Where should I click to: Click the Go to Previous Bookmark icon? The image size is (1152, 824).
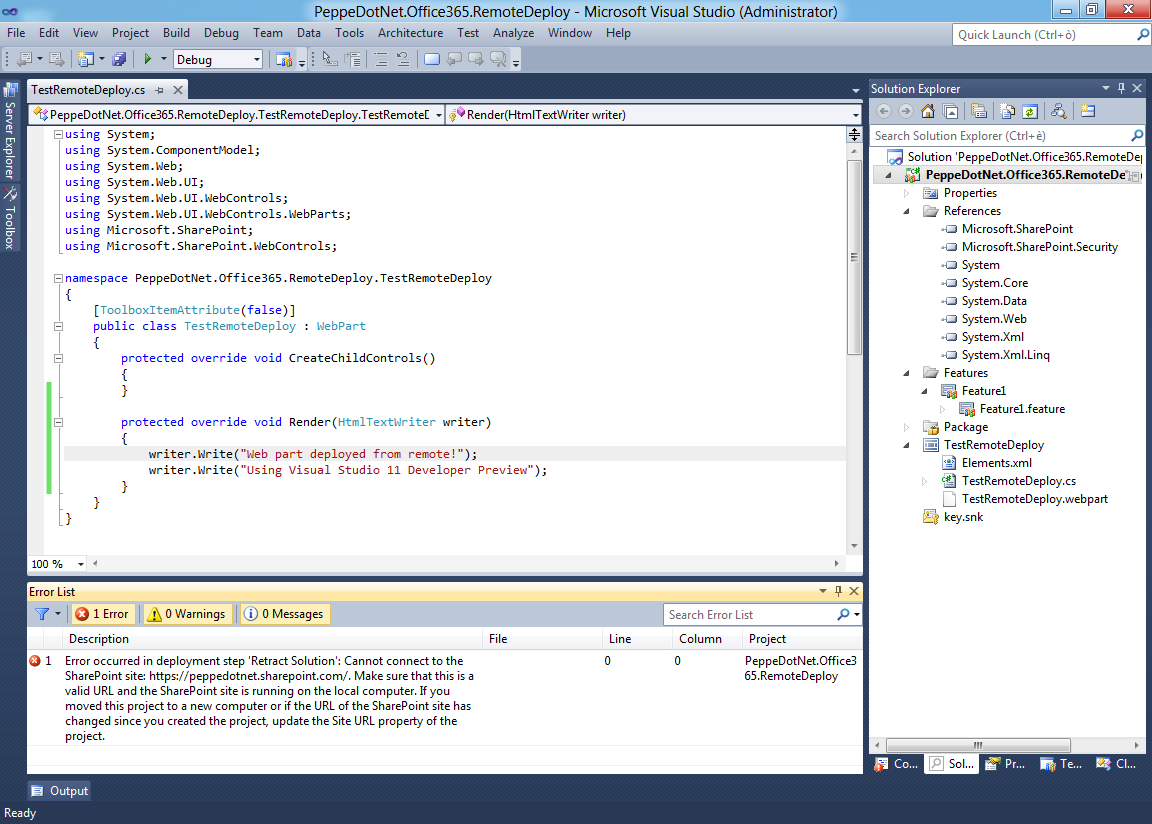454,59
